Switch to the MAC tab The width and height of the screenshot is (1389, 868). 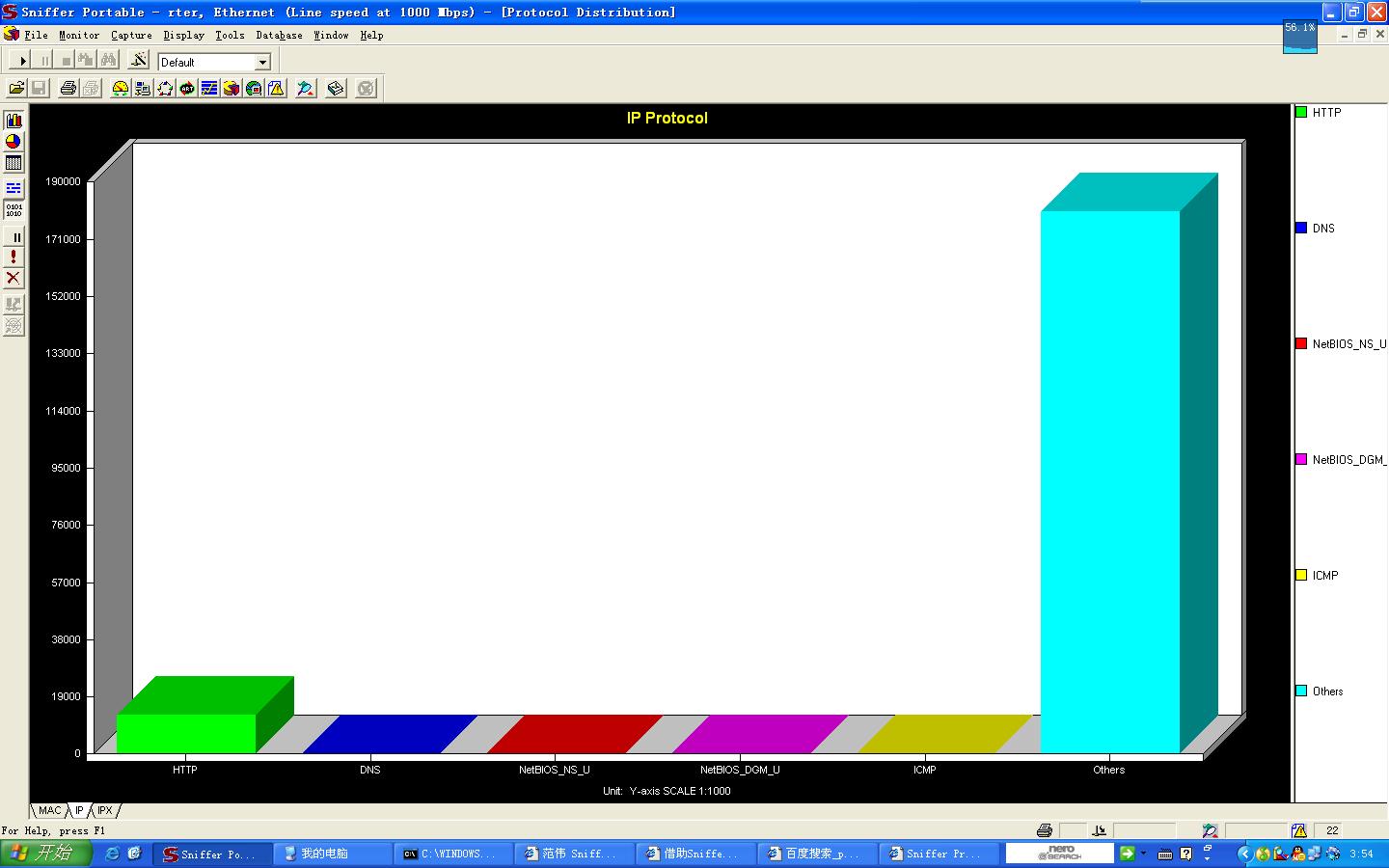[x=49, y=811]
